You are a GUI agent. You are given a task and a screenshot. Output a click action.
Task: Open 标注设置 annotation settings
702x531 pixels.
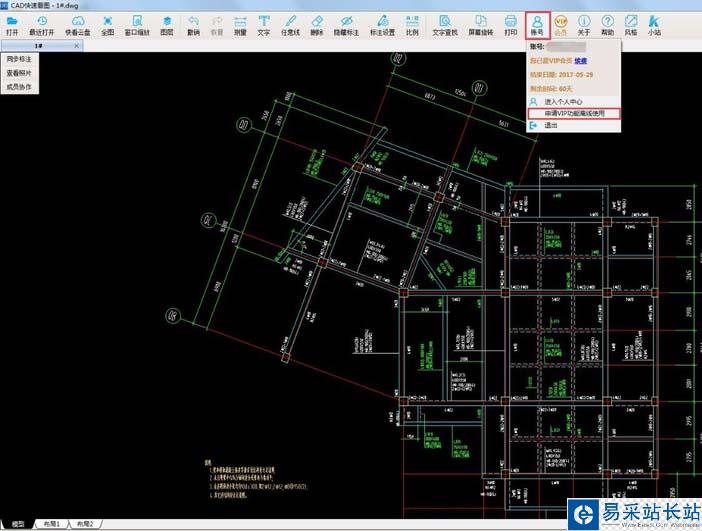click(382, 26)
